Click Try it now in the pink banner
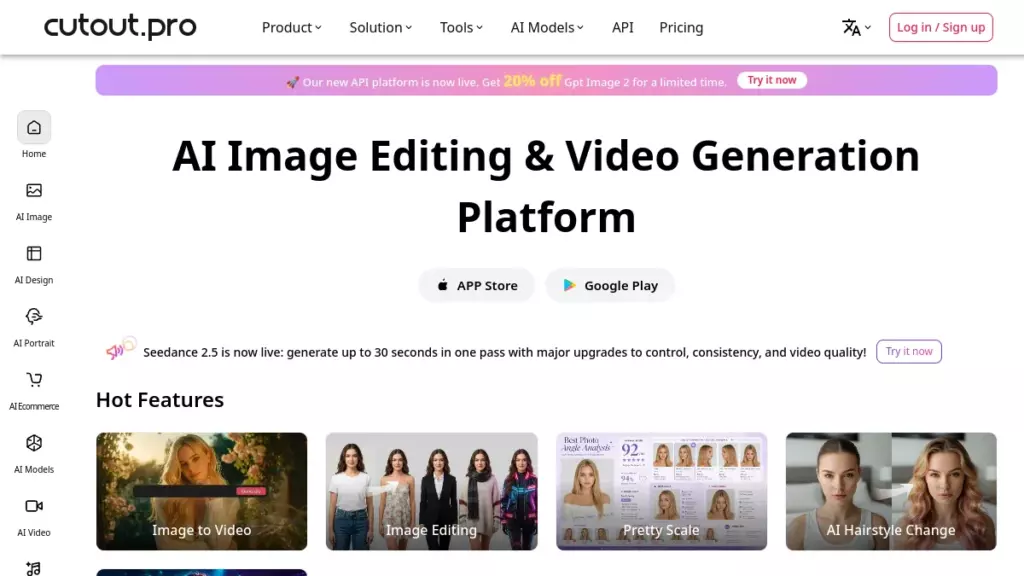 coord(772,80)
